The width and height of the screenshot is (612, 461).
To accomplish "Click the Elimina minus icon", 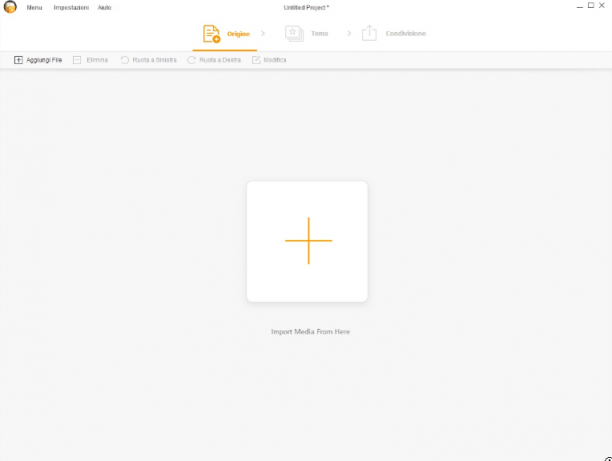I will pos(77,60).
